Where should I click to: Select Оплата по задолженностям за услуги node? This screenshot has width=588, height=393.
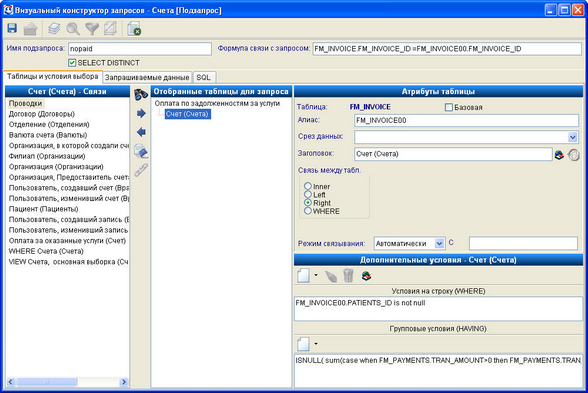217,103
